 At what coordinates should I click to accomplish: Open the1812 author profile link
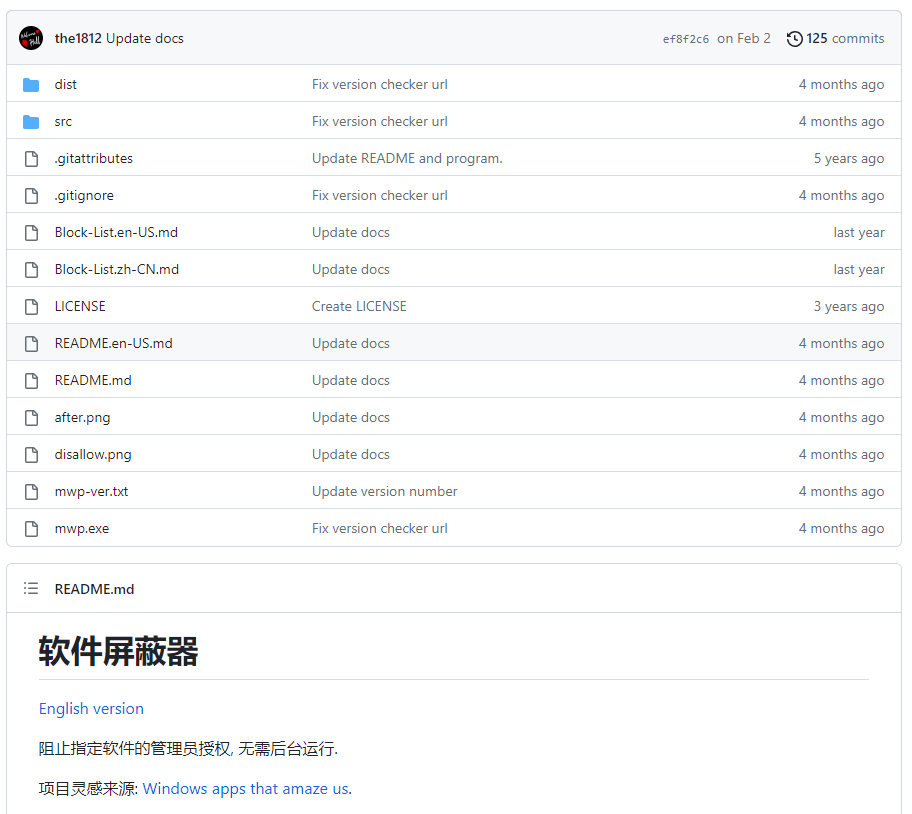coord(78,38)
